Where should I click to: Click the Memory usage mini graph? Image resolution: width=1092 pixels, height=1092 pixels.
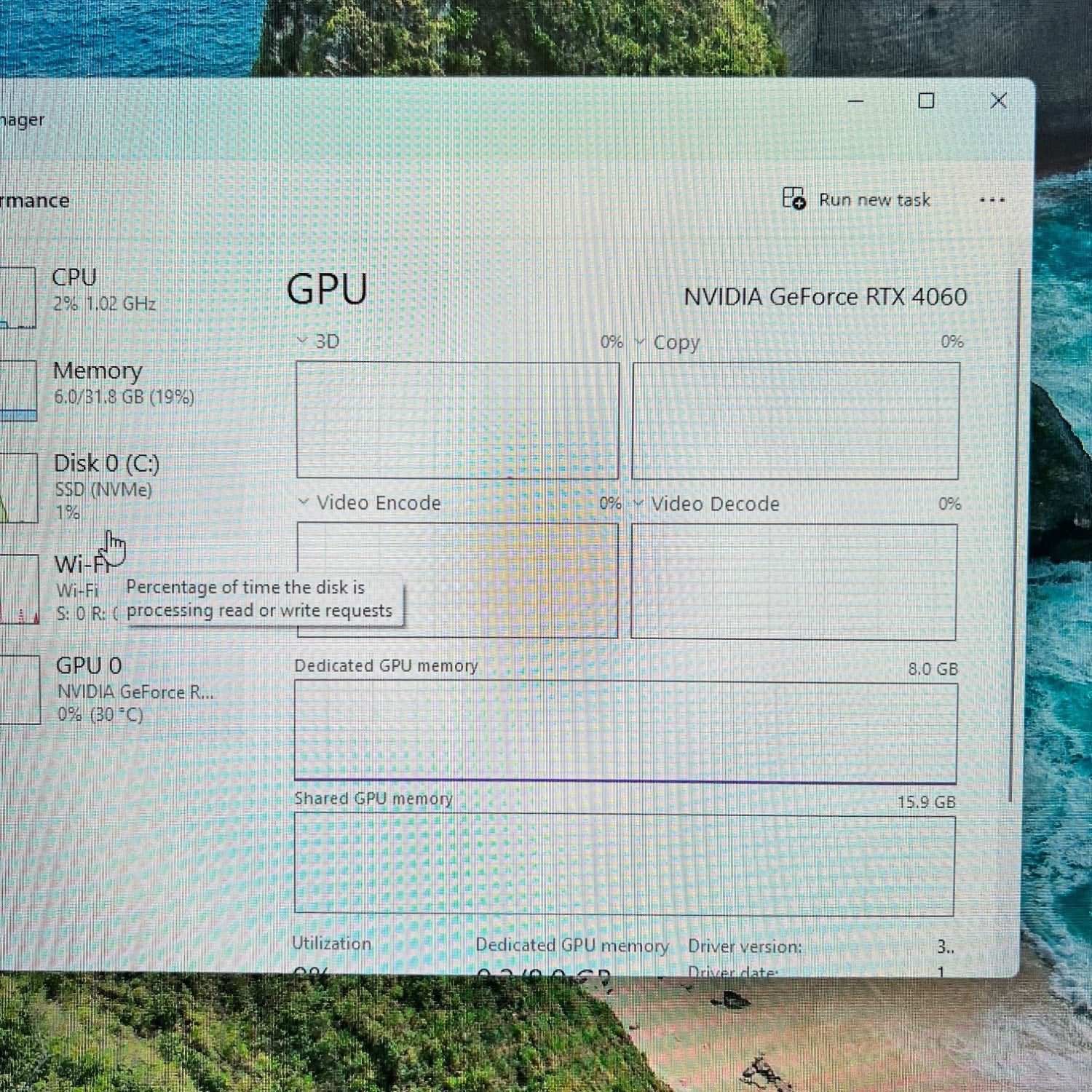pos(18,389)
